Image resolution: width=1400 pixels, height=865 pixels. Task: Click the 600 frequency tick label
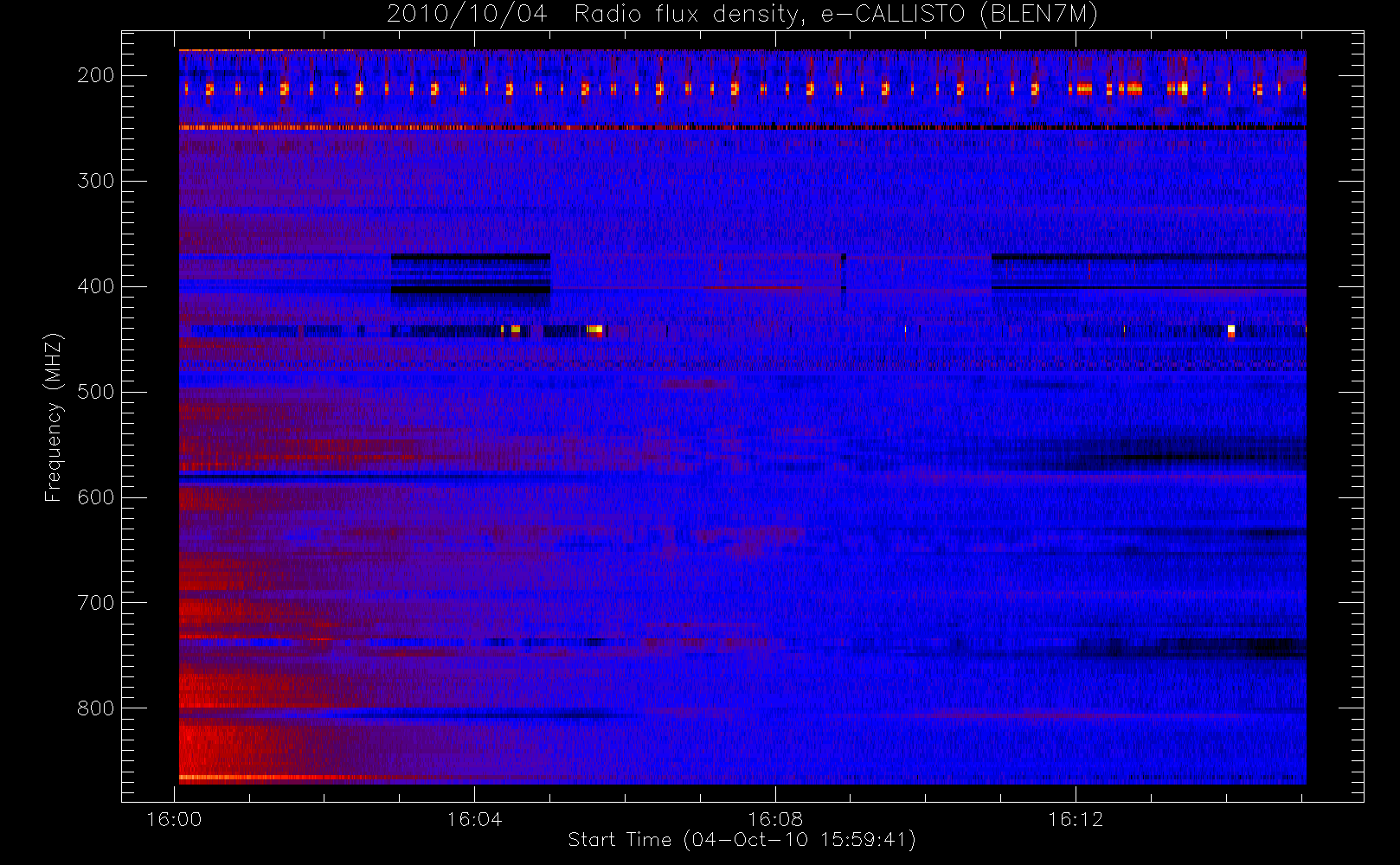95,497
